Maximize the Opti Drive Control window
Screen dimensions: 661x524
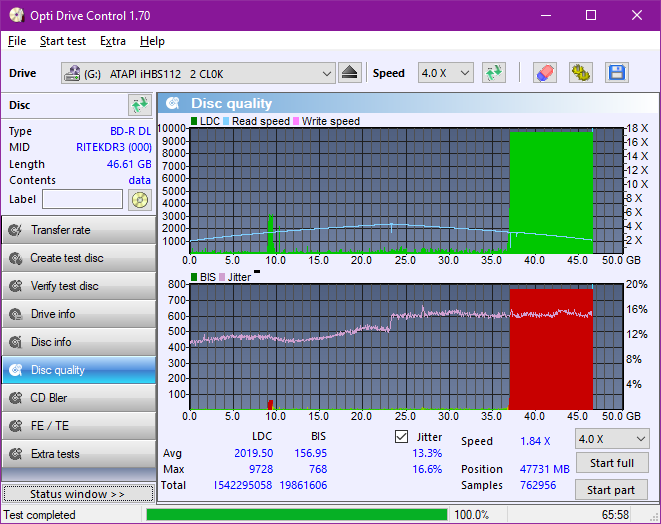click(x=591, y=16)
